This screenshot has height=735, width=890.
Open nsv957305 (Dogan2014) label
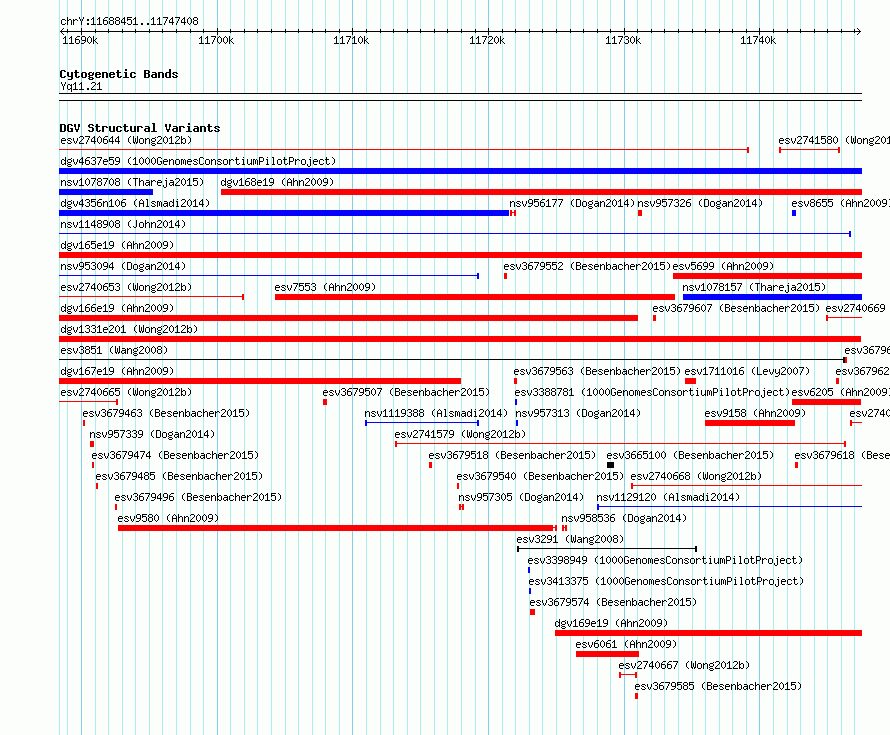point(521,497)
